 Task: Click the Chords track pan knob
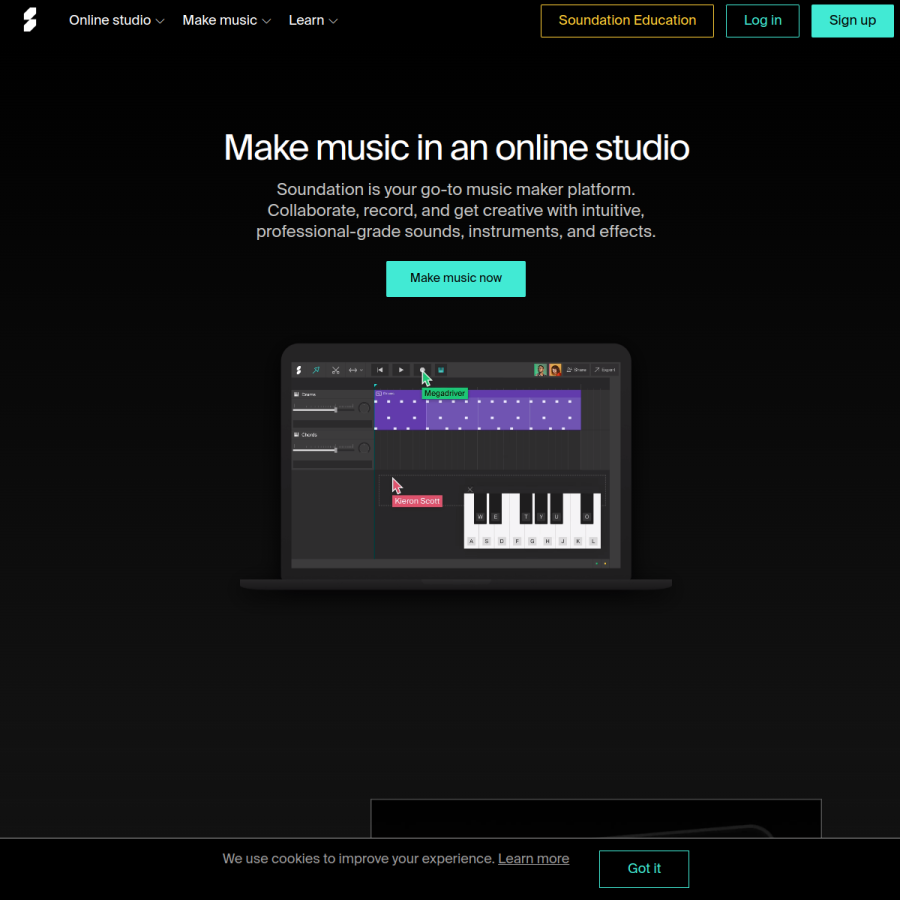(364, 448)
